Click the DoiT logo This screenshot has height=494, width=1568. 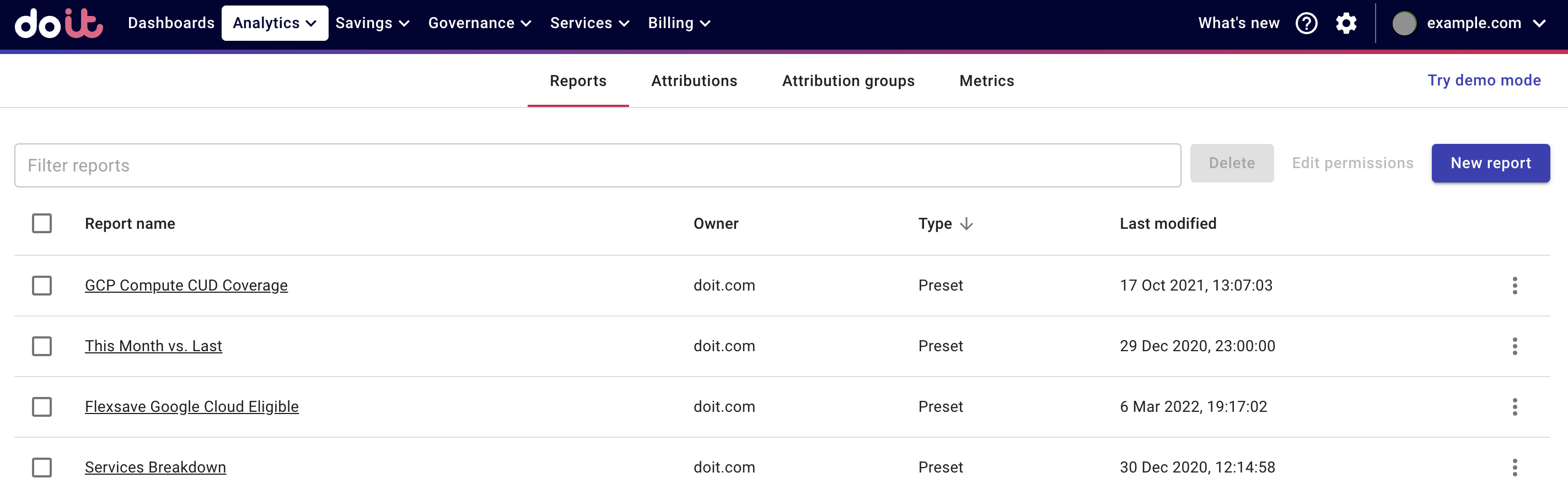[x=59, y=23]
